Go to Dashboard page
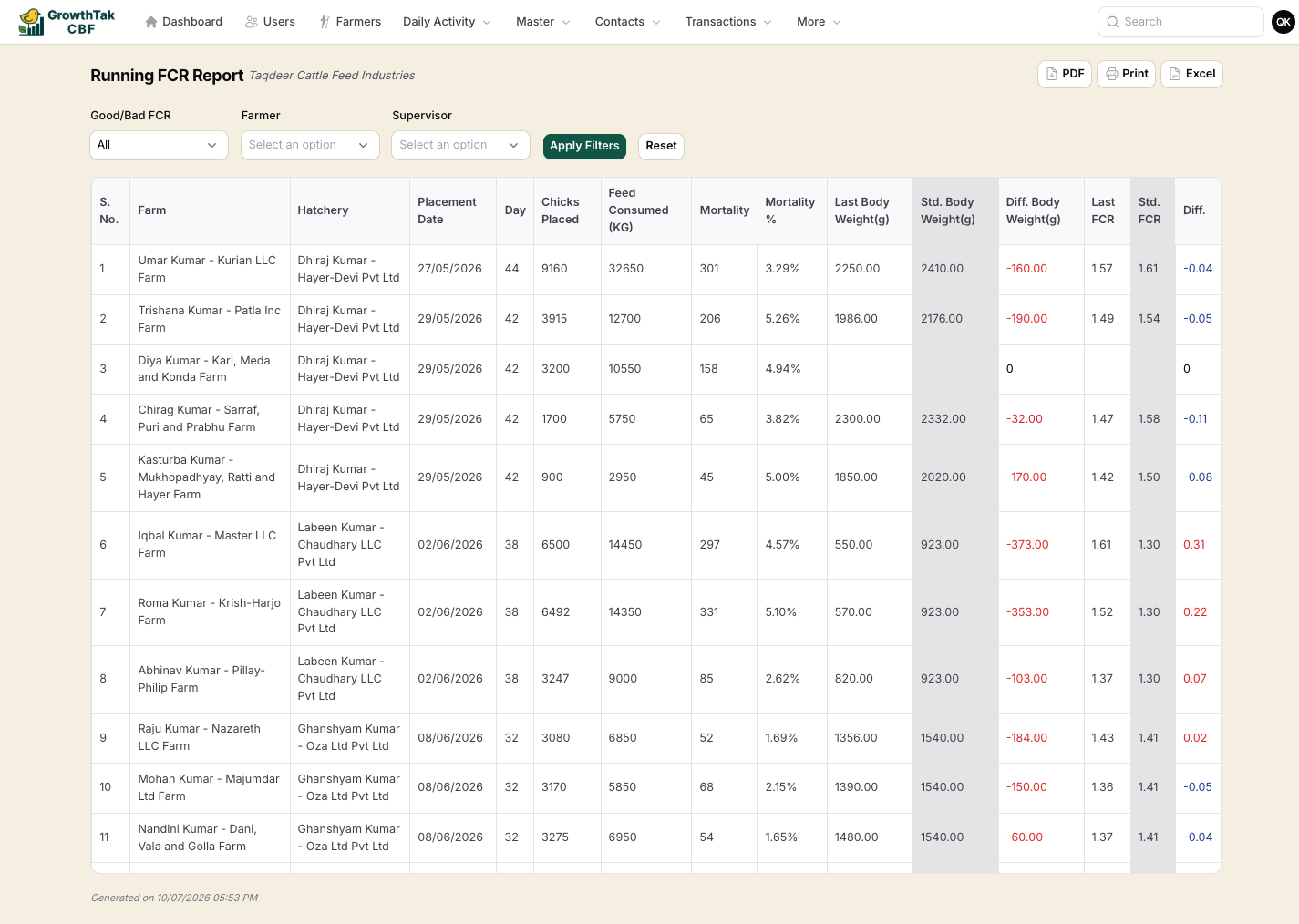The width and height of the screenshot is (1299, 924). 183,22
